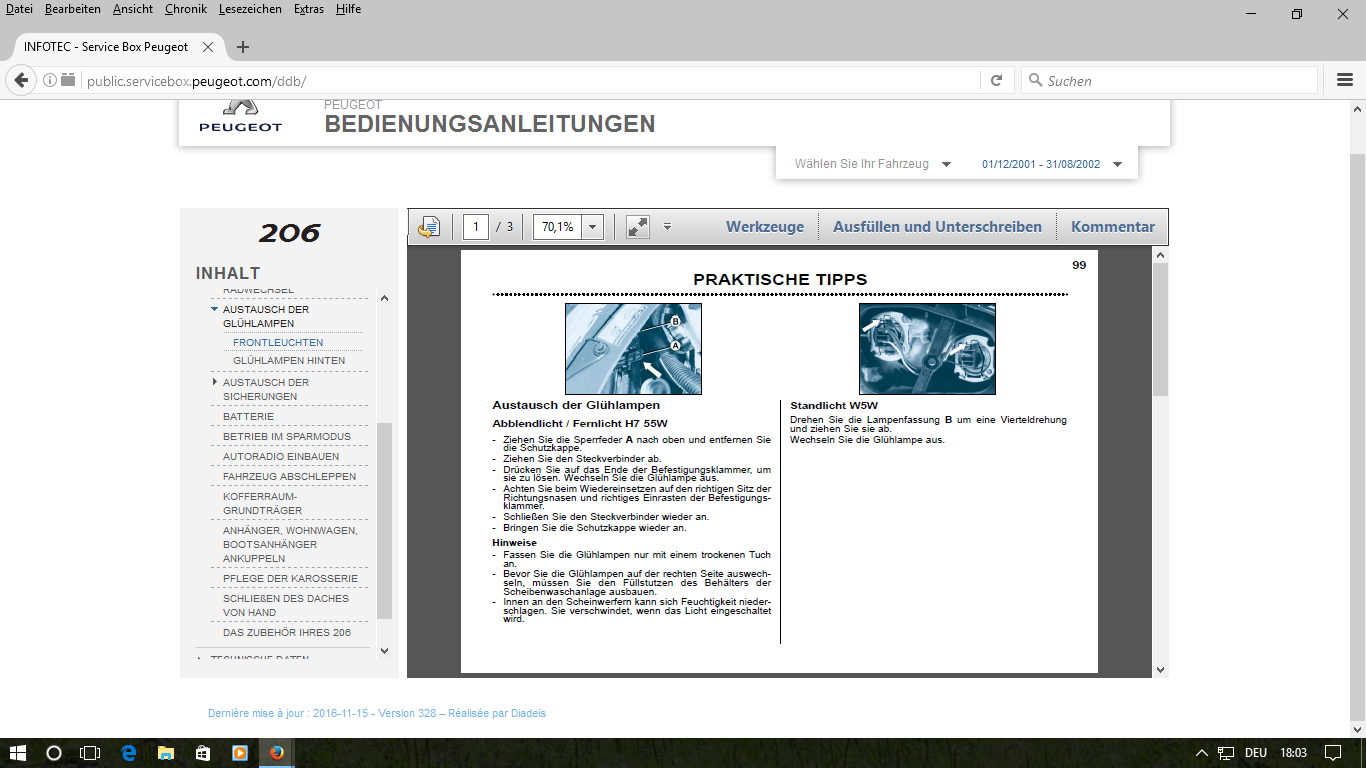
Task: Open the 'Wählen Sie Ihr Fahrzeug' dropdown
Action: pyautogui.click(x=871, y=164)
